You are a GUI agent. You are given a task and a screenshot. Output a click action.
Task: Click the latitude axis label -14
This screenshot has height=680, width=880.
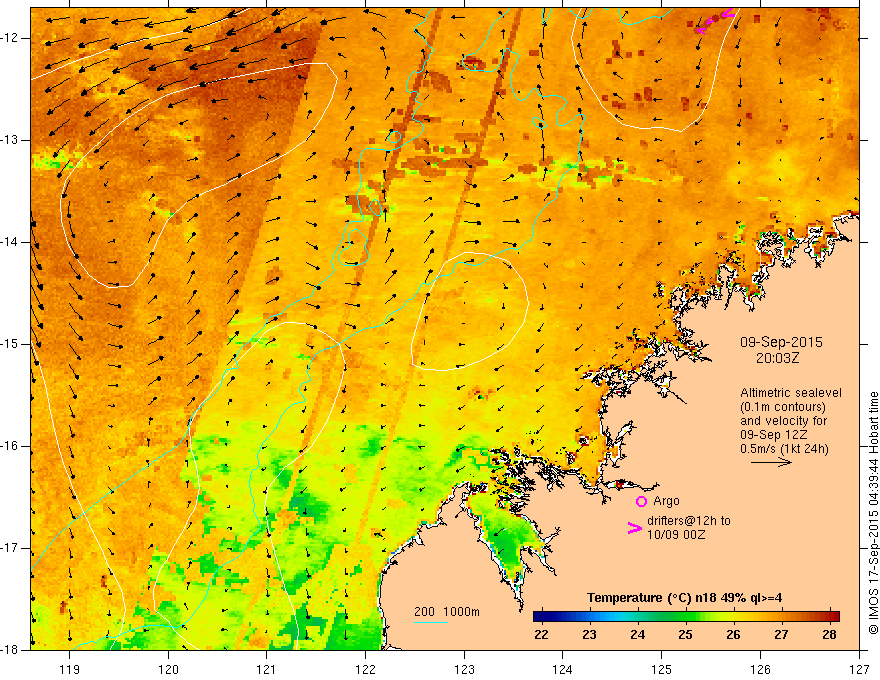(11, 242)
